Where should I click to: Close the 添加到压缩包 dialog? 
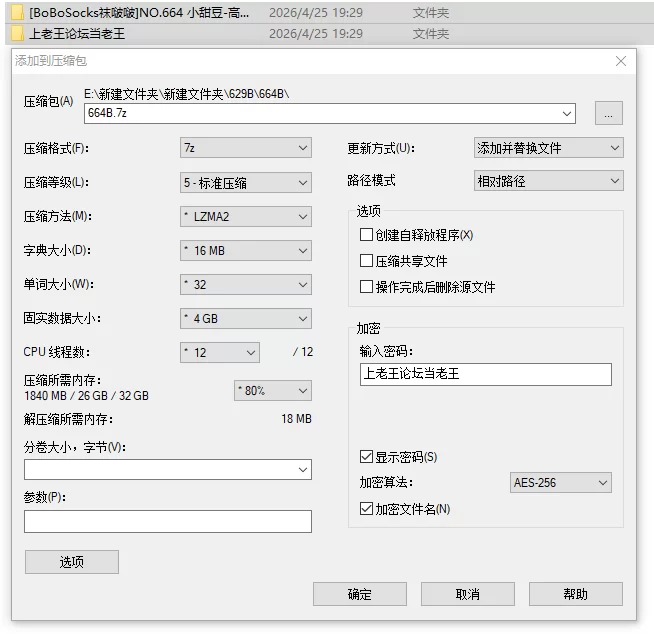point(621,61)
